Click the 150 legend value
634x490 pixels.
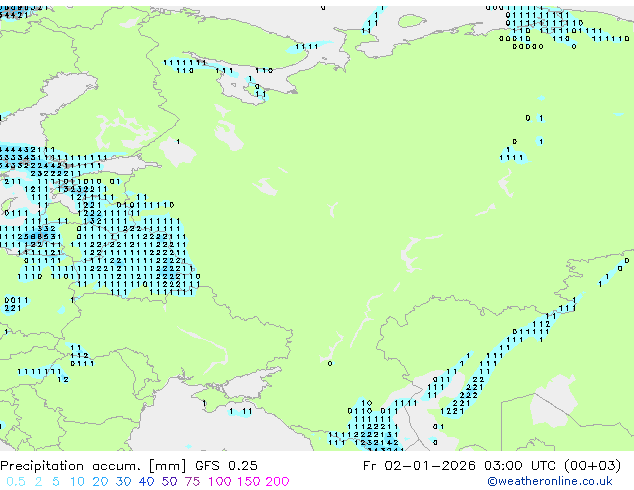pyautogui.click(x=249, y=482)
